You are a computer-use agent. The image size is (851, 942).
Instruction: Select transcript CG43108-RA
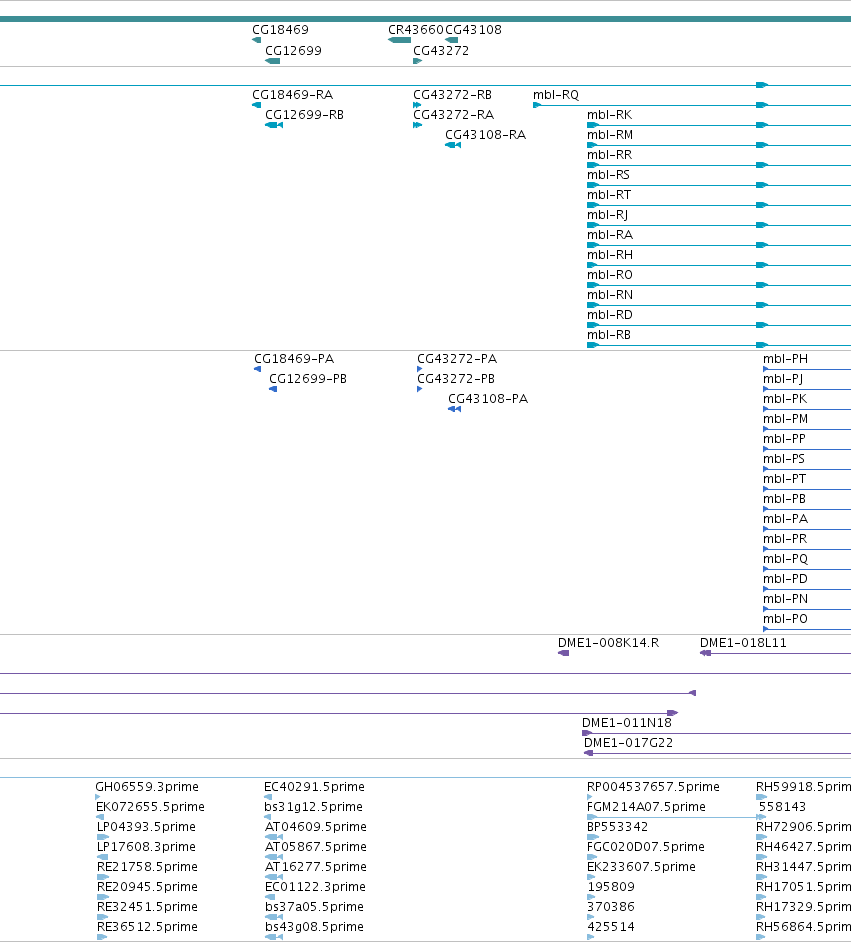[x=485, y=135]
